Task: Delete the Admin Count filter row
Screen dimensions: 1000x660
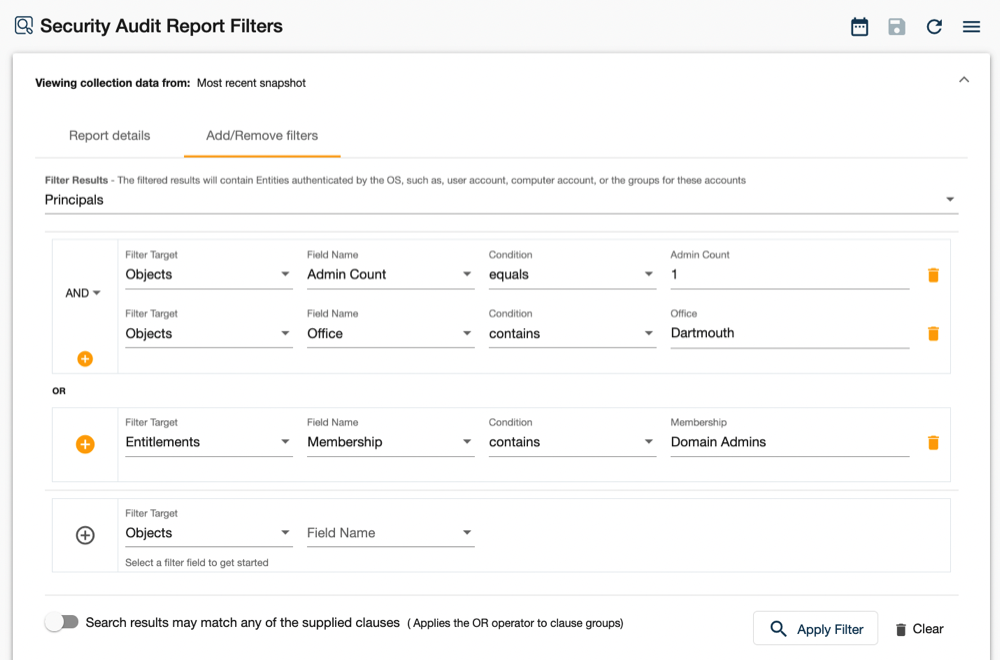Action: click(933, 275)
